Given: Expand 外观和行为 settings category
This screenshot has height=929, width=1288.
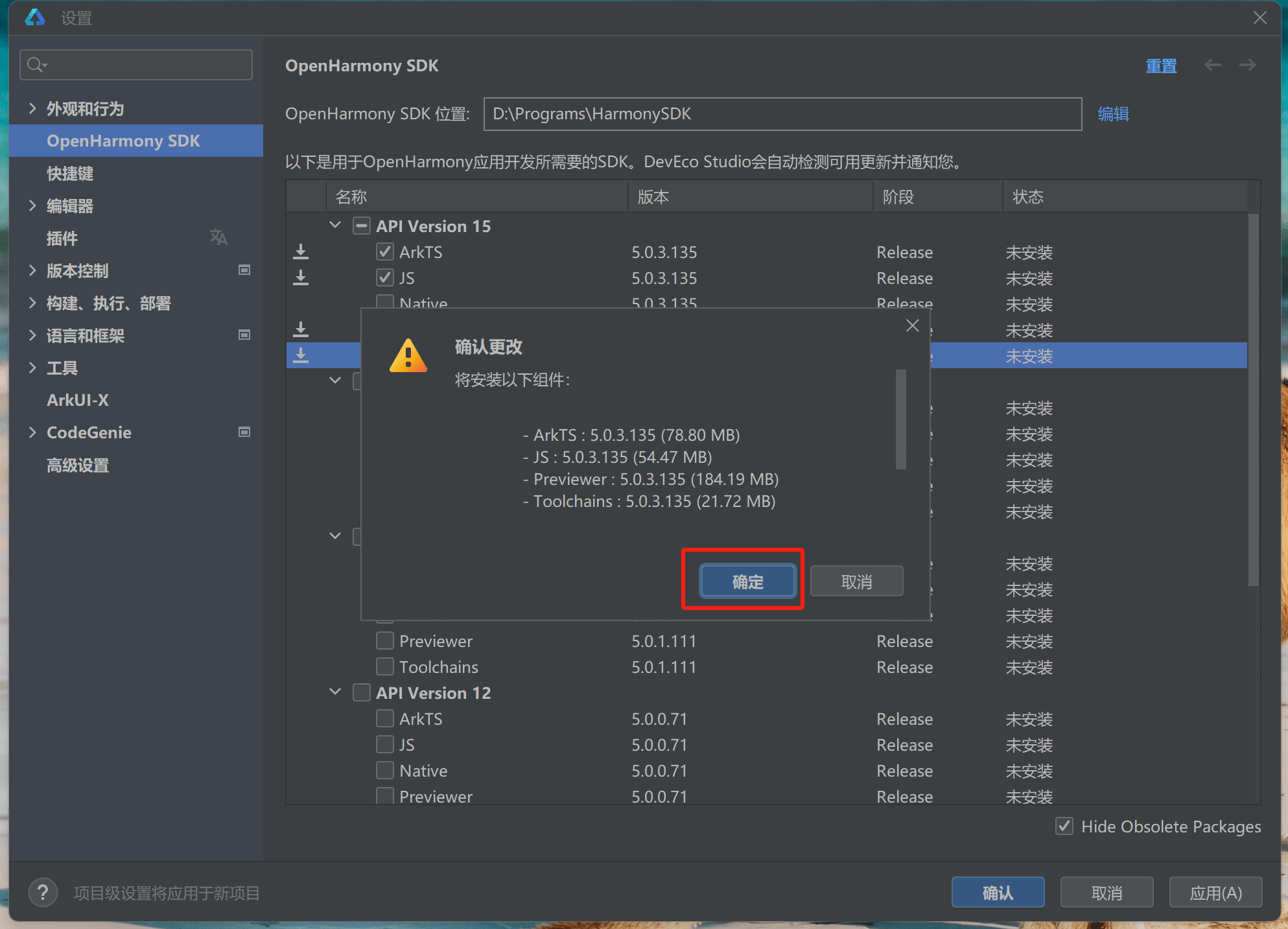Looking at the screenshot, I should point(32,108).
